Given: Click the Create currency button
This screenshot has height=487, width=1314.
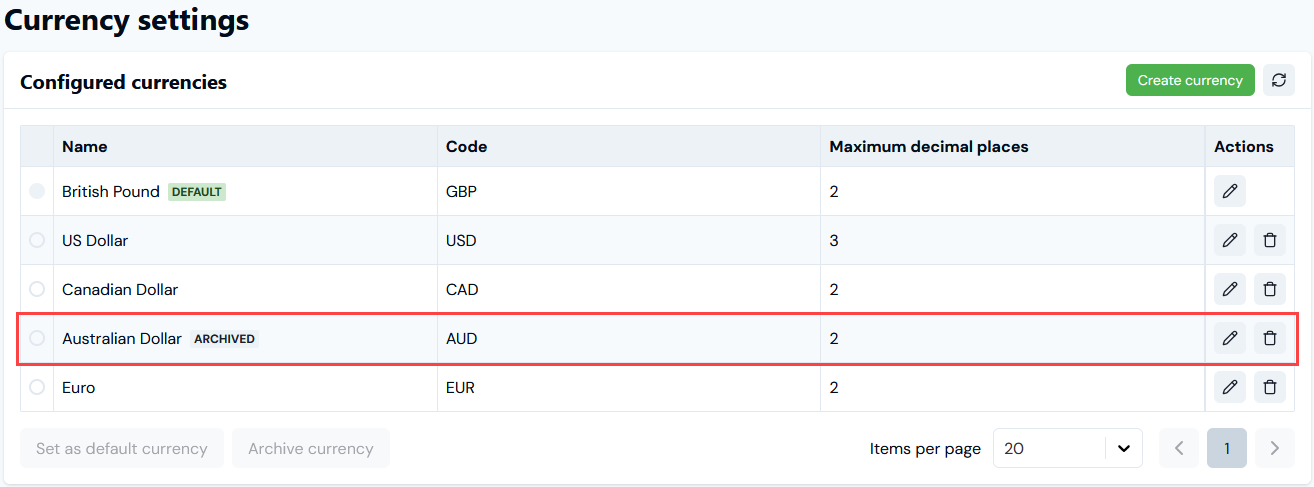Looking at the screenshot, I should 1190,80.
